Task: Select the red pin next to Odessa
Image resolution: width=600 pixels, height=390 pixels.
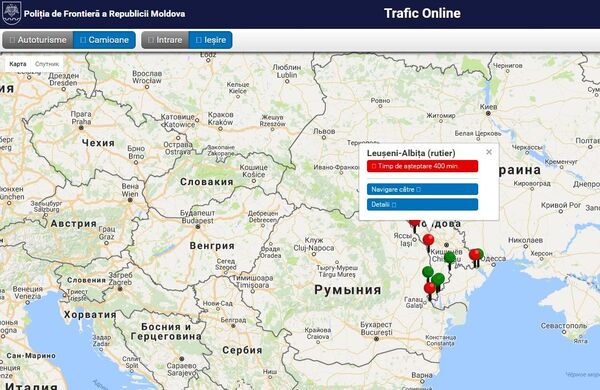Action: 474,255
